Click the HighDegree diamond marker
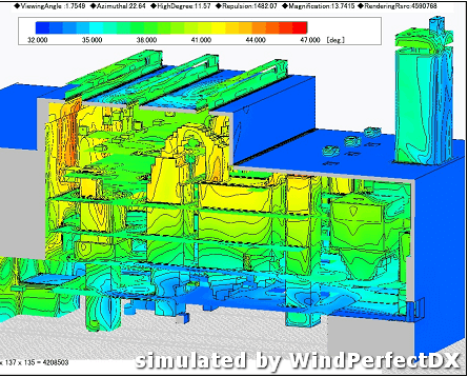The width and height of the screenshot is (468, 377). [x=153, y=6]
